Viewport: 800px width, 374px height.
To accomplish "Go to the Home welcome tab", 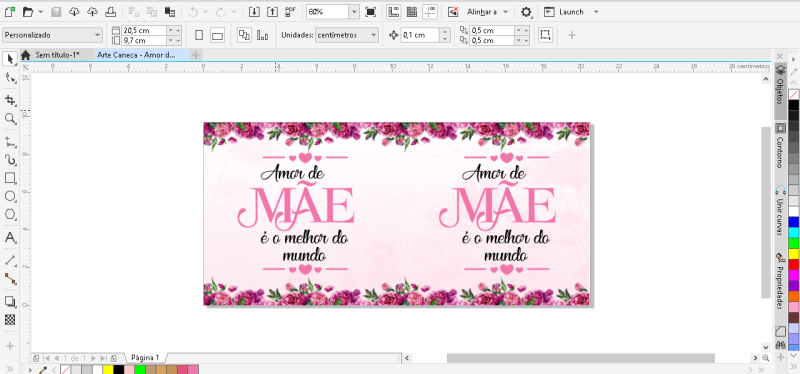I will click(x=26, y=55).
